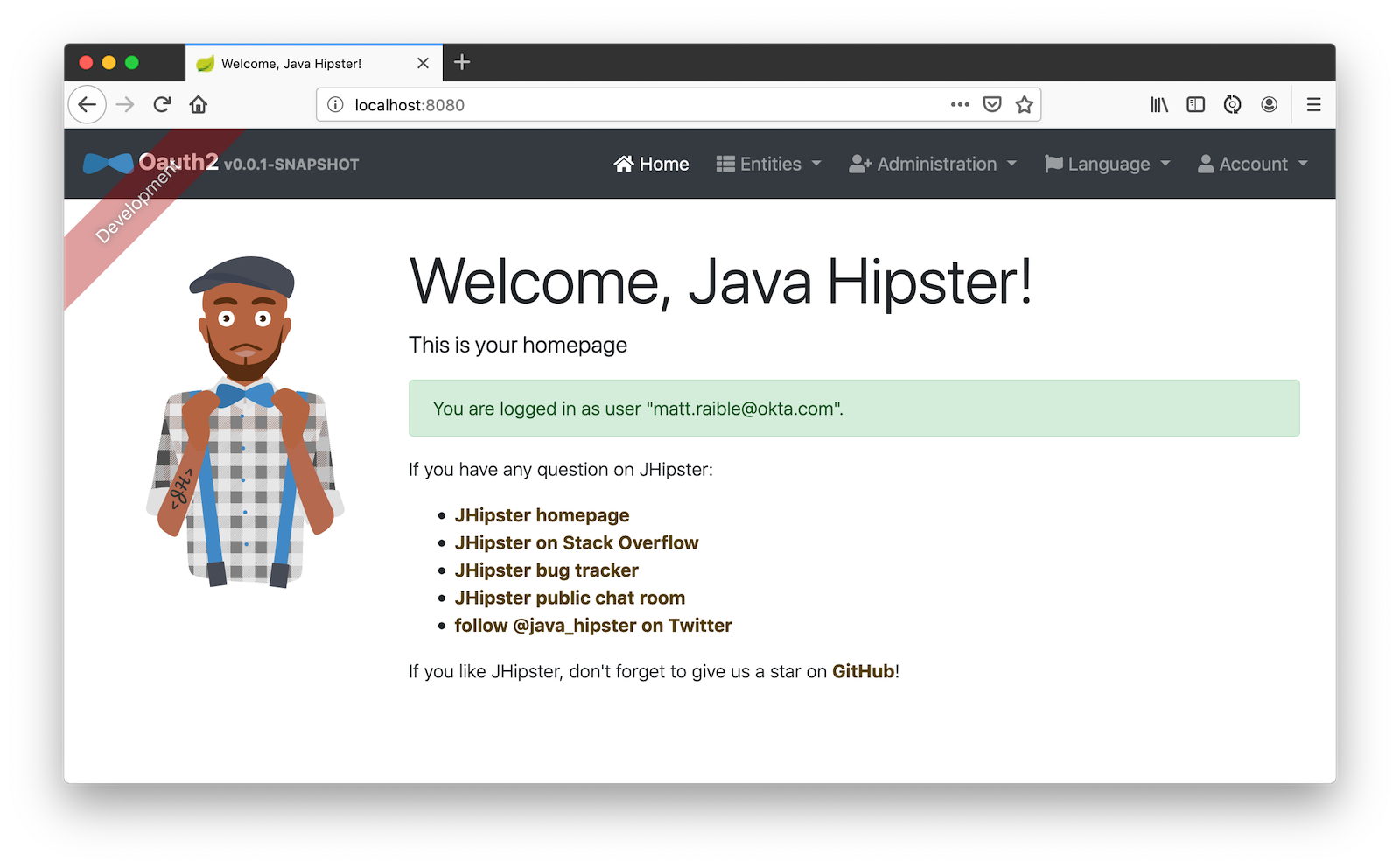Open the Account dropdown menu
This screenshot has width=1400, height=868.
(x=1252, y=164)
